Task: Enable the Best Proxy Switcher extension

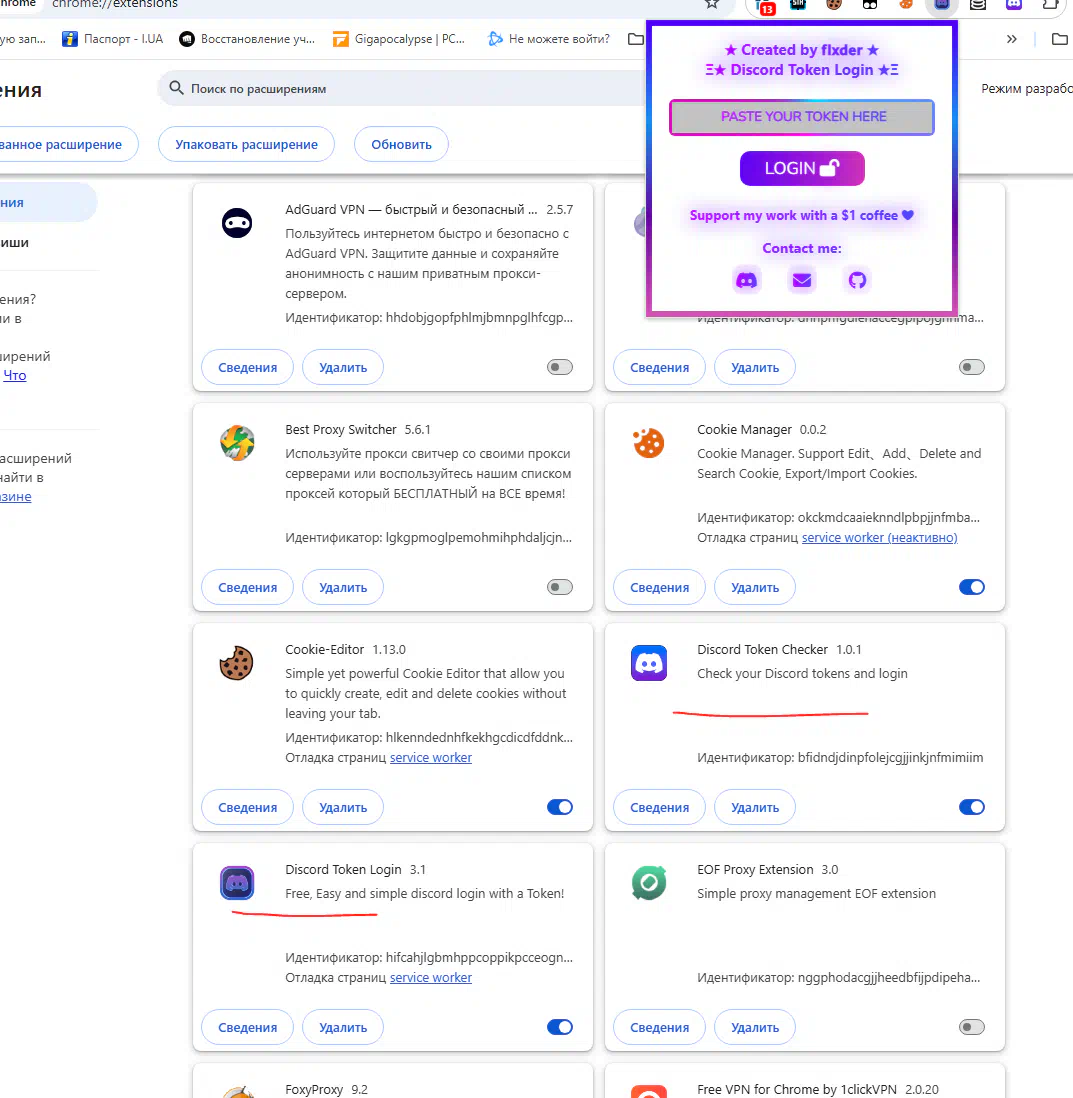Action: coord(560,587)
